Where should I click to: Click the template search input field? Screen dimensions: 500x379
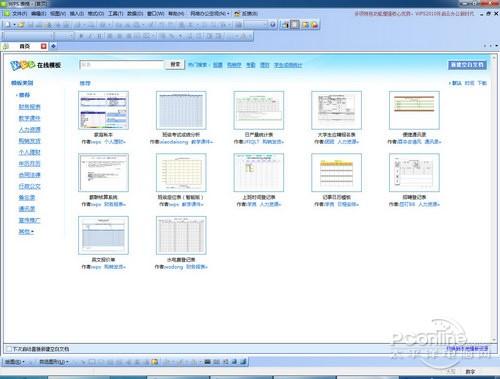tap(122, 65)
